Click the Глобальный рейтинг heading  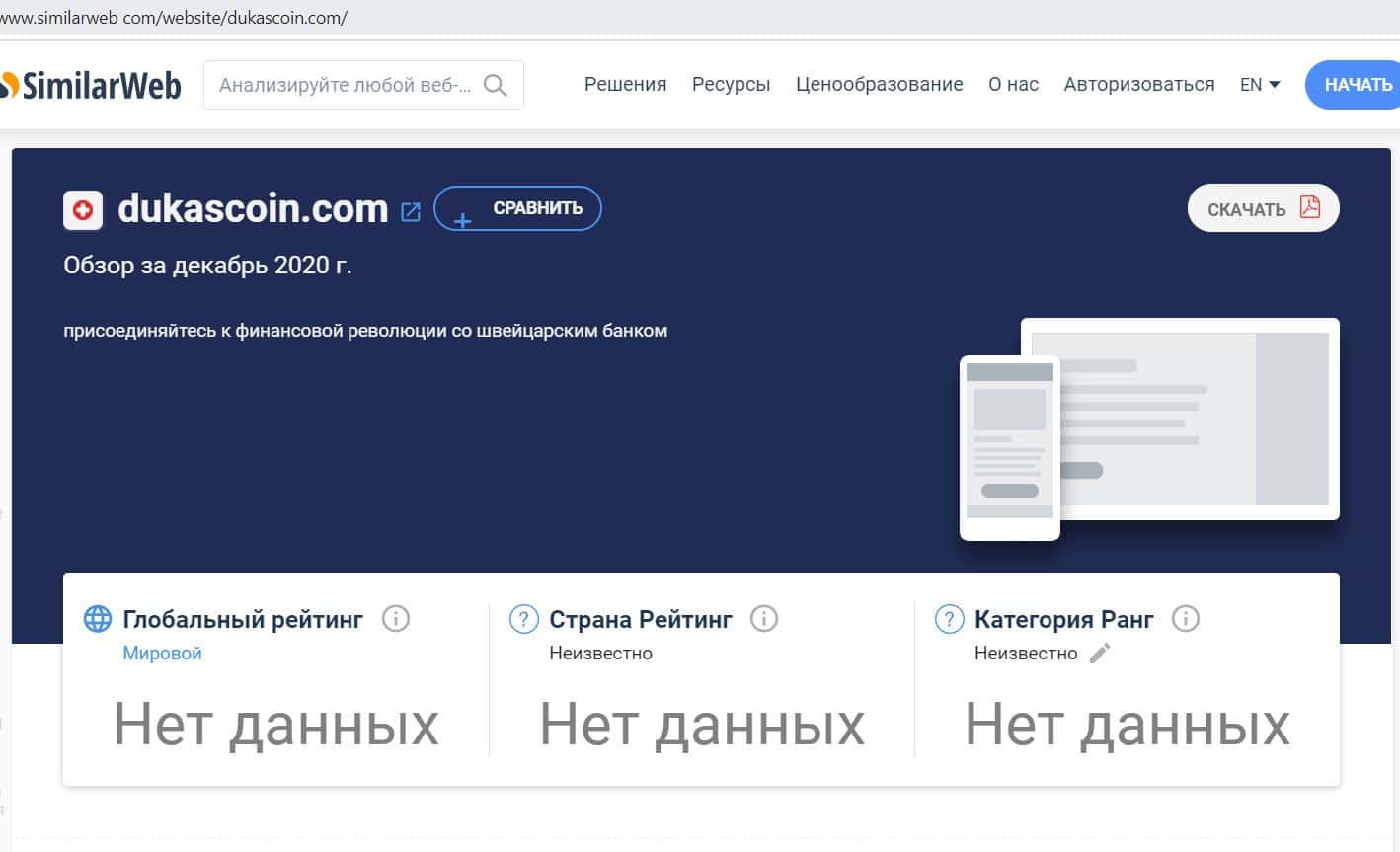click(243, 619)
